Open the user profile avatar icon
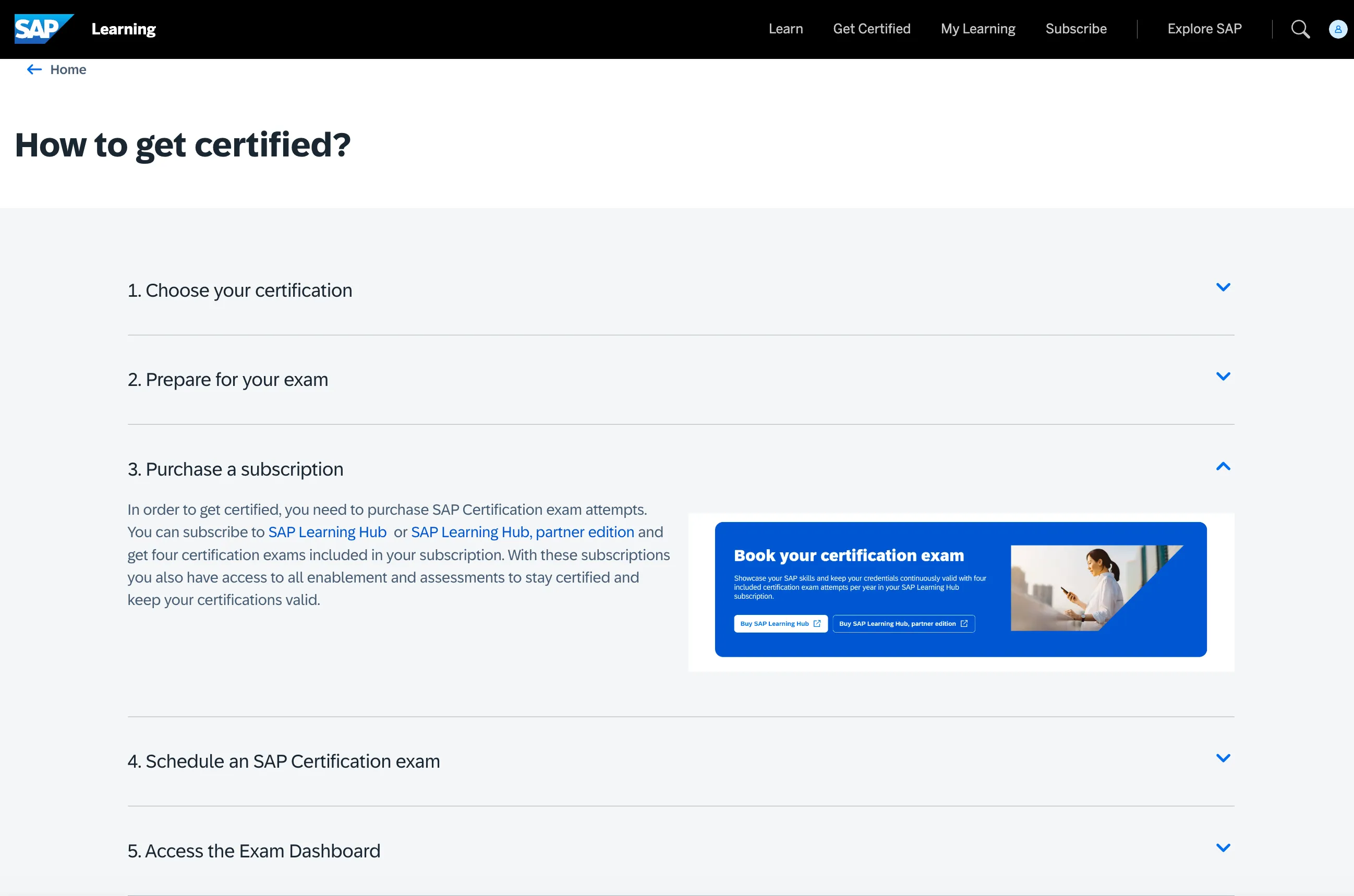This screenshot has width=1354, height=896. pyautogui.click(x=1338, y=29)
